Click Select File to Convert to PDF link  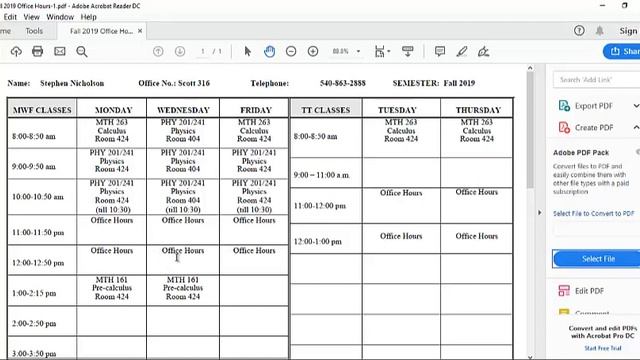(593, 213)
